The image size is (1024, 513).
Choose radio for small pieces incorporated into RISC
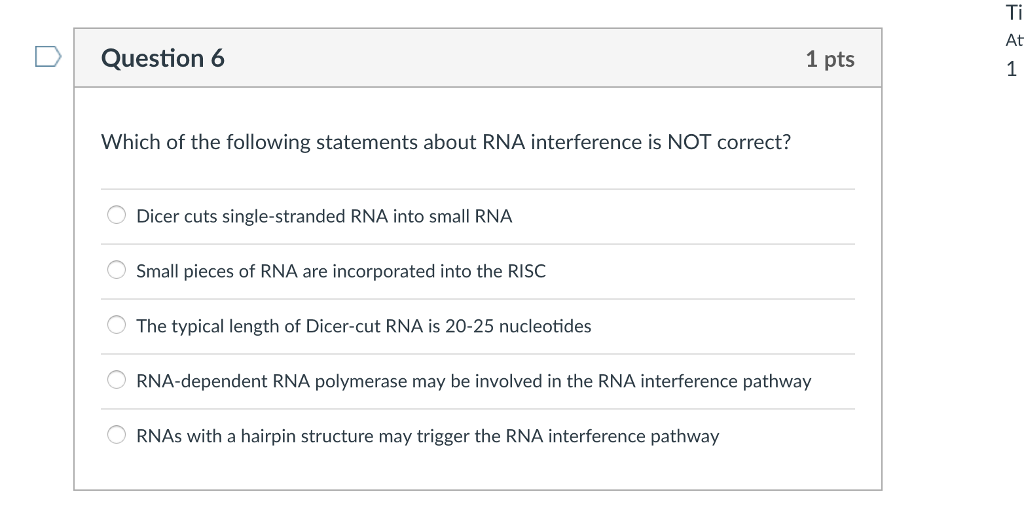[x=117, y=270]
